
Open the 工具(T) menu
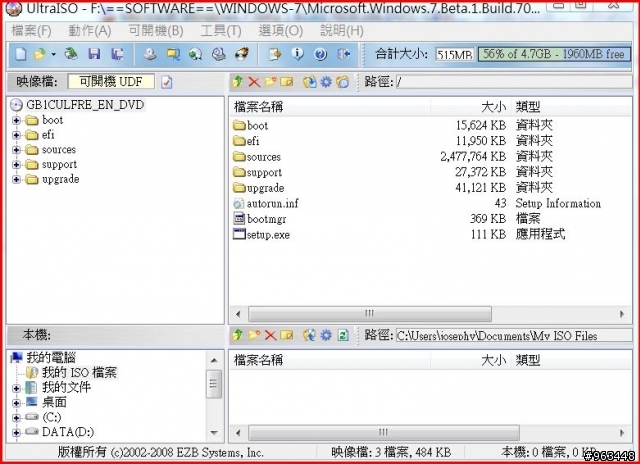221,31
